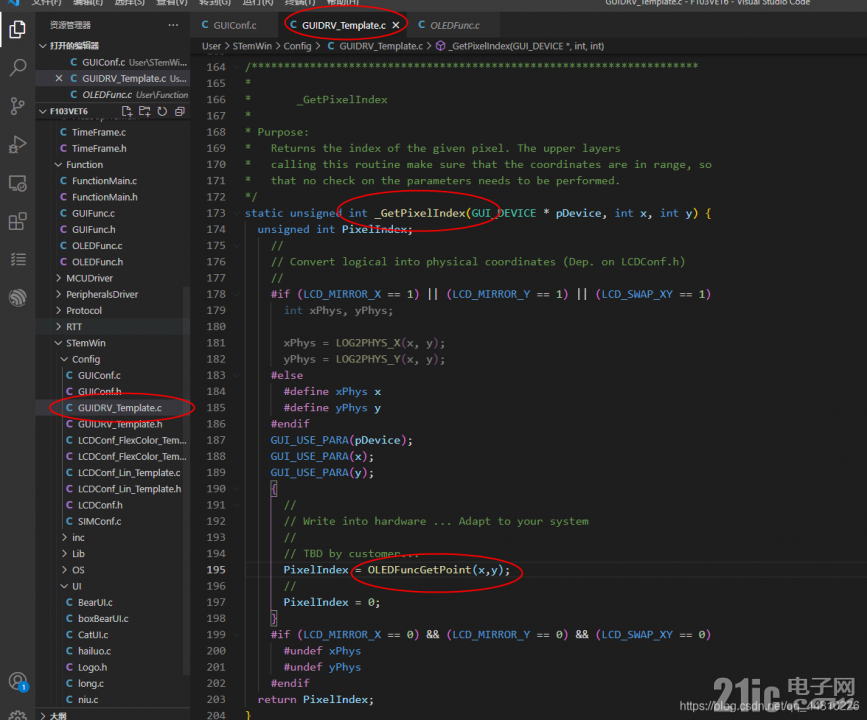Close the GUIDRV_Template.c editor tab

coord(396,25)
